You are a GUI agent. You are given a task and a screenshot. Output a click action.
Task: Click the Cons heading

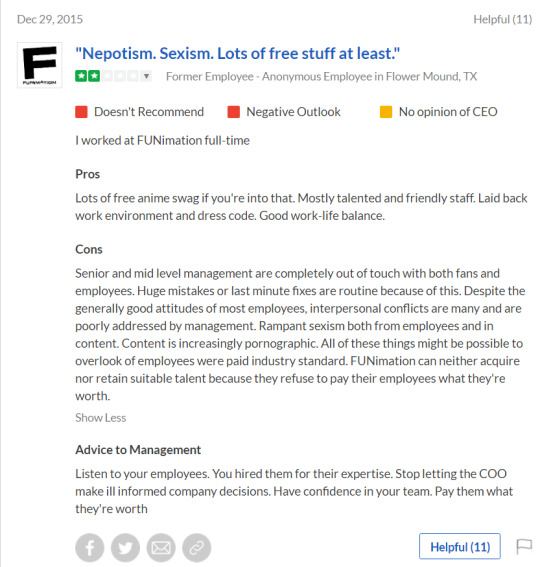[89, 250]
